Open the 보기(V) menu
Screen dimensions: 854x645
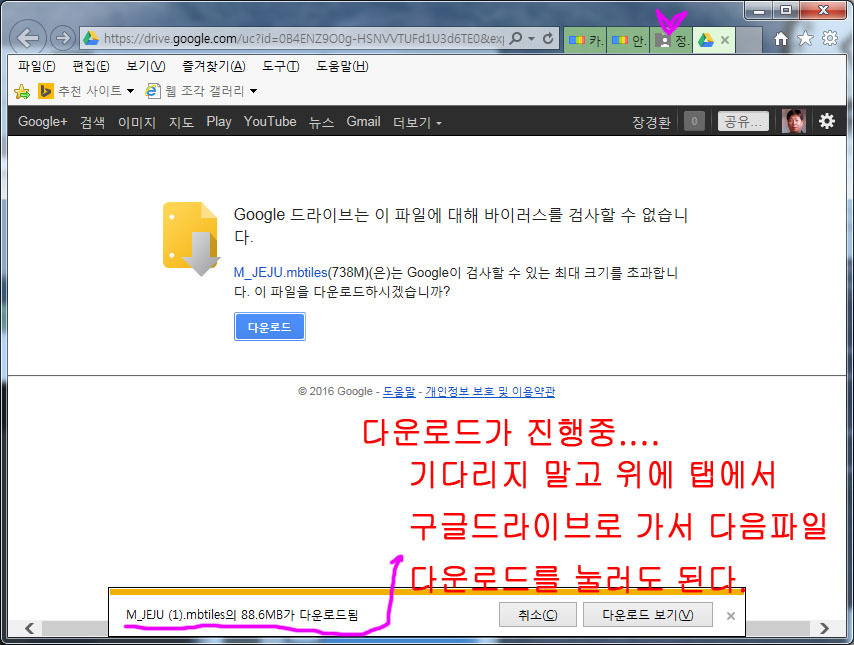(145, 66)
